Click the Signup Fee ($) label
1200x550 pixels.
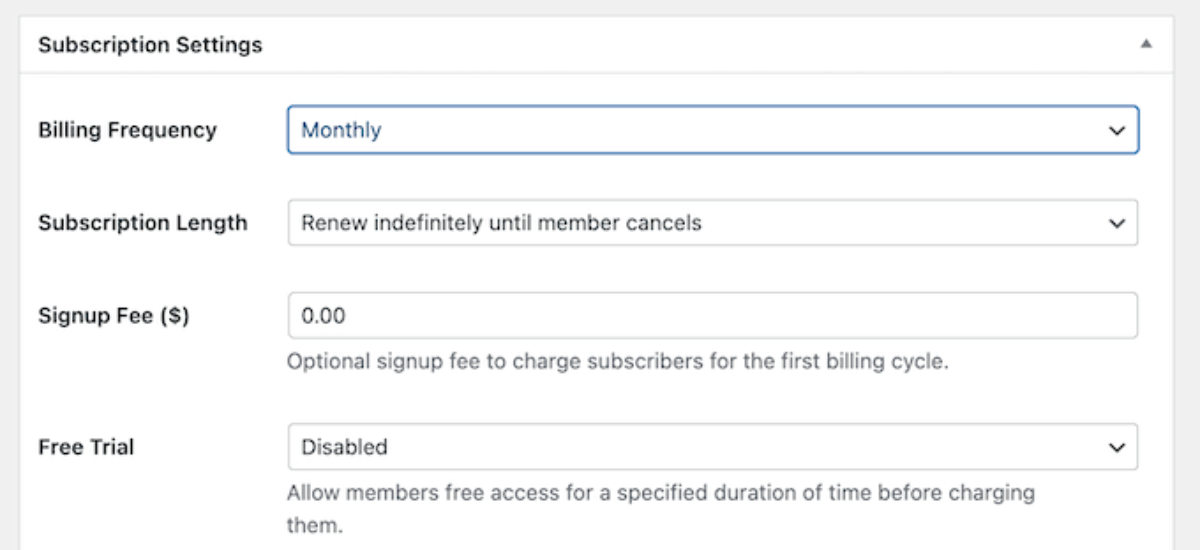114,316
